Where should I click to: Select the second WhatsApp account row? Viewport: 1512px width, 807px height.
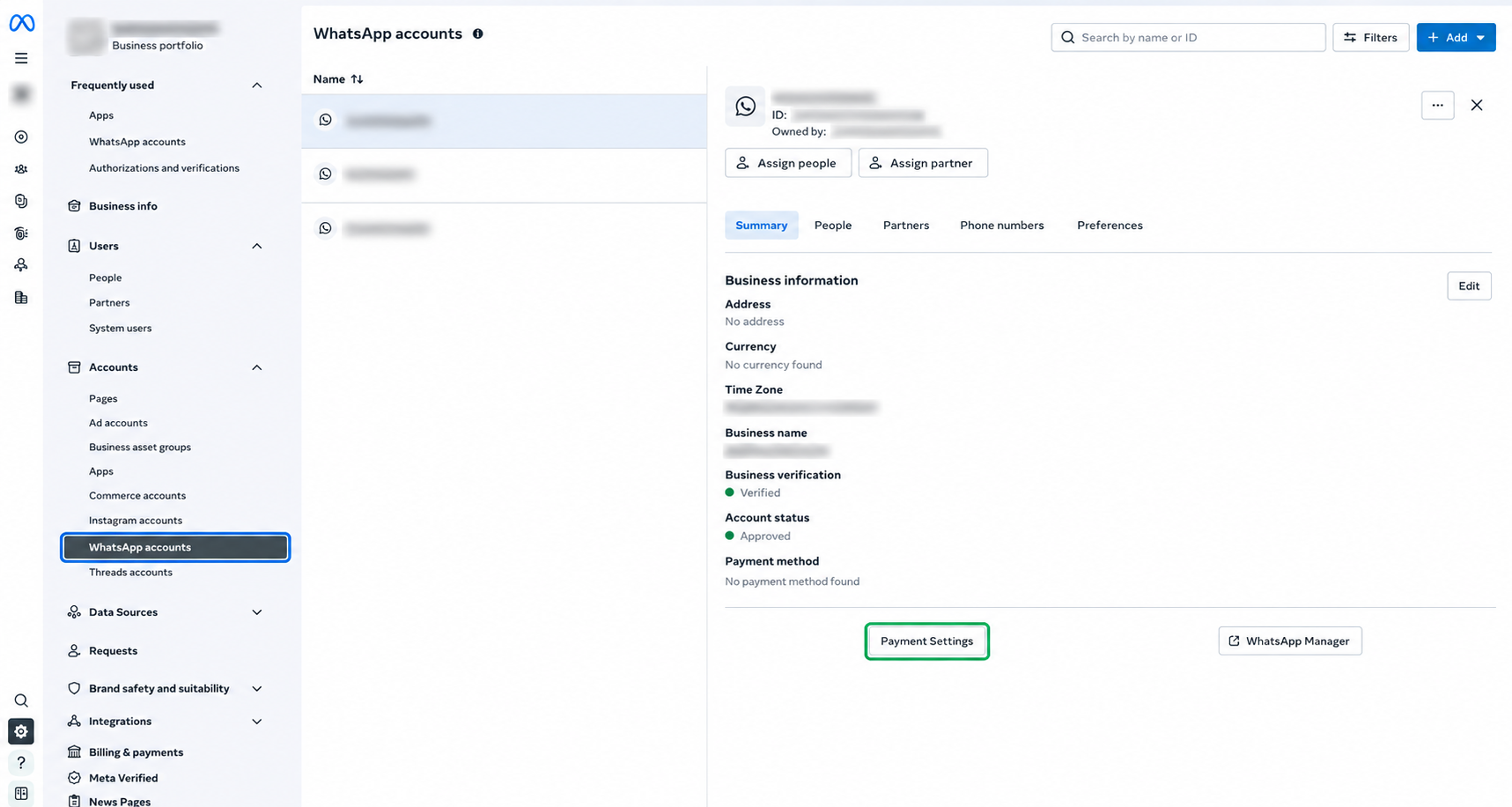(x=504, y=175)
